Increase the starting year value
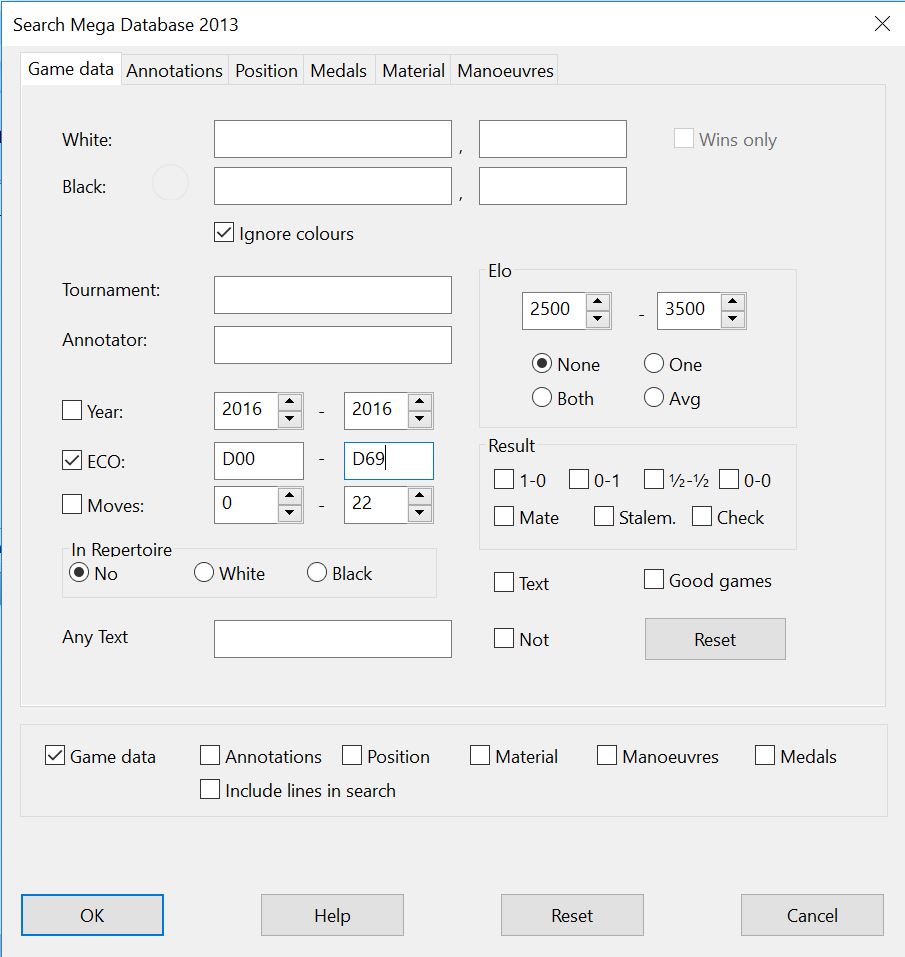Image resolution: width=905 pixels, height=957 pixels. 290,402
